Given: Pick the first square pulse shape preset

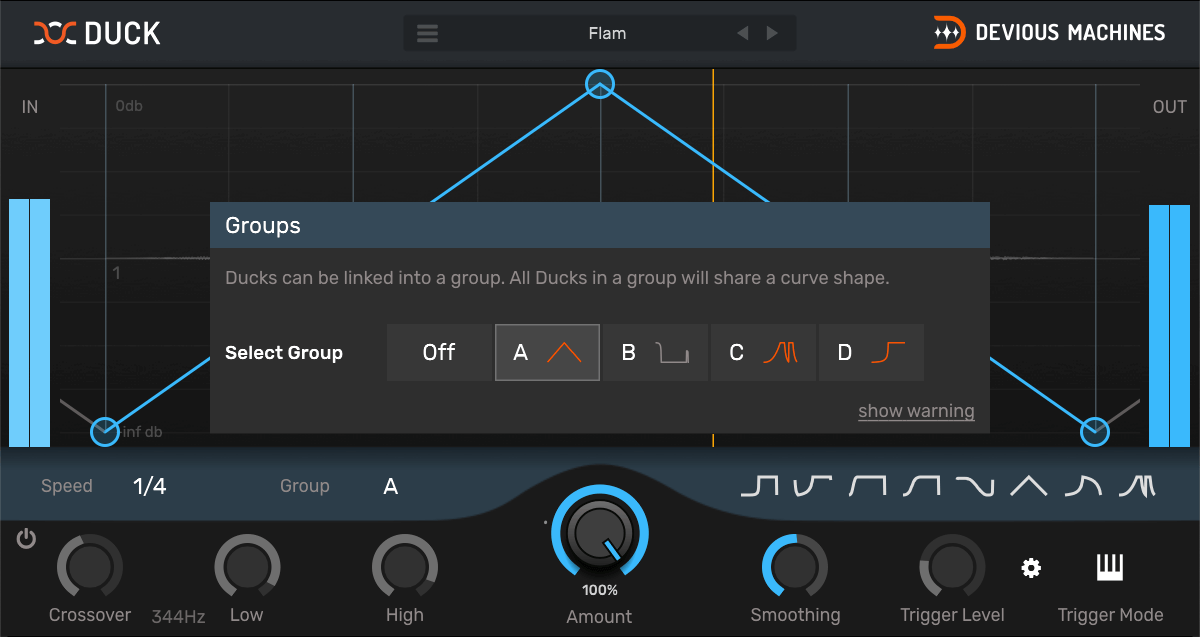Looking at the screenshot, I should pos(759,487).
